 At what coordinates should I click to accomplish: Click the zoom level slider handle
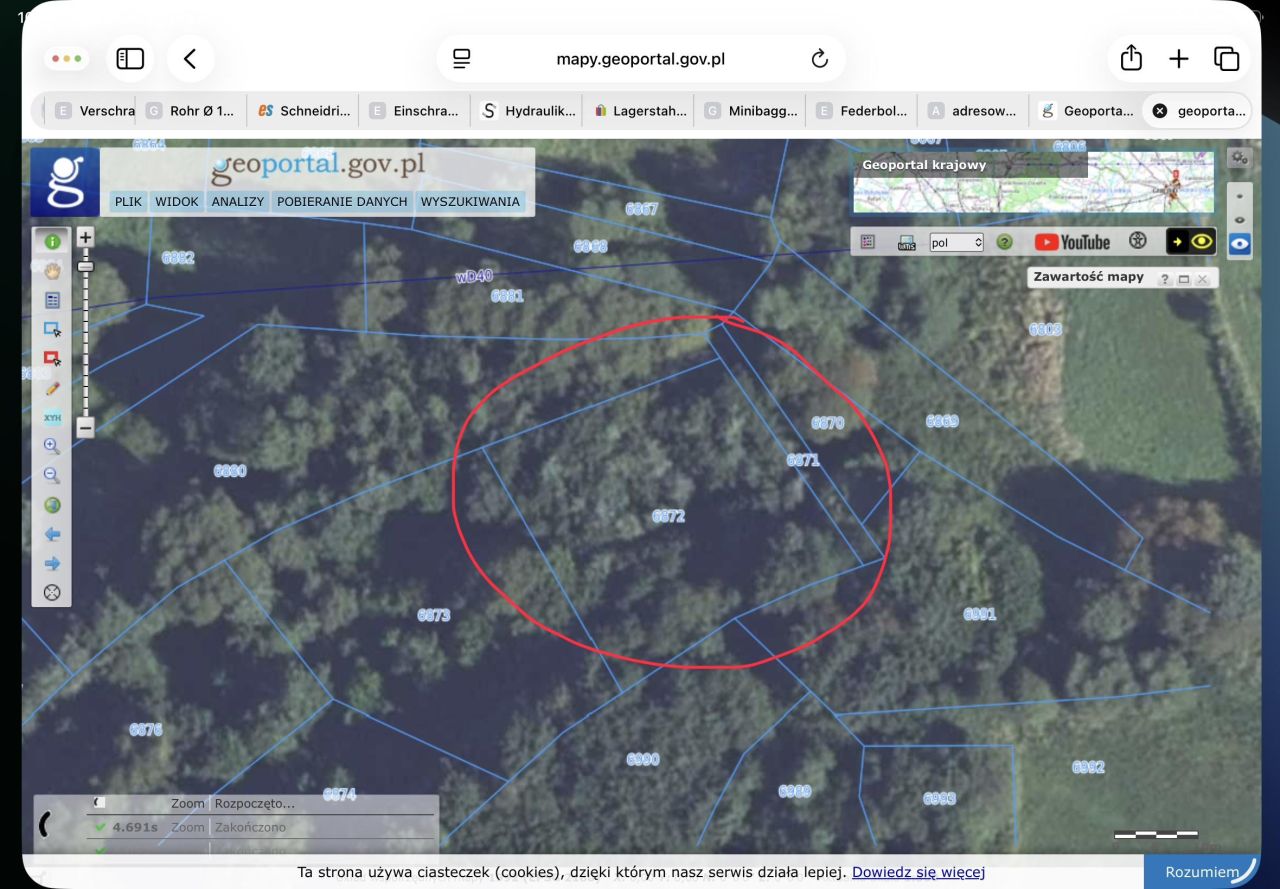[85, 266]
